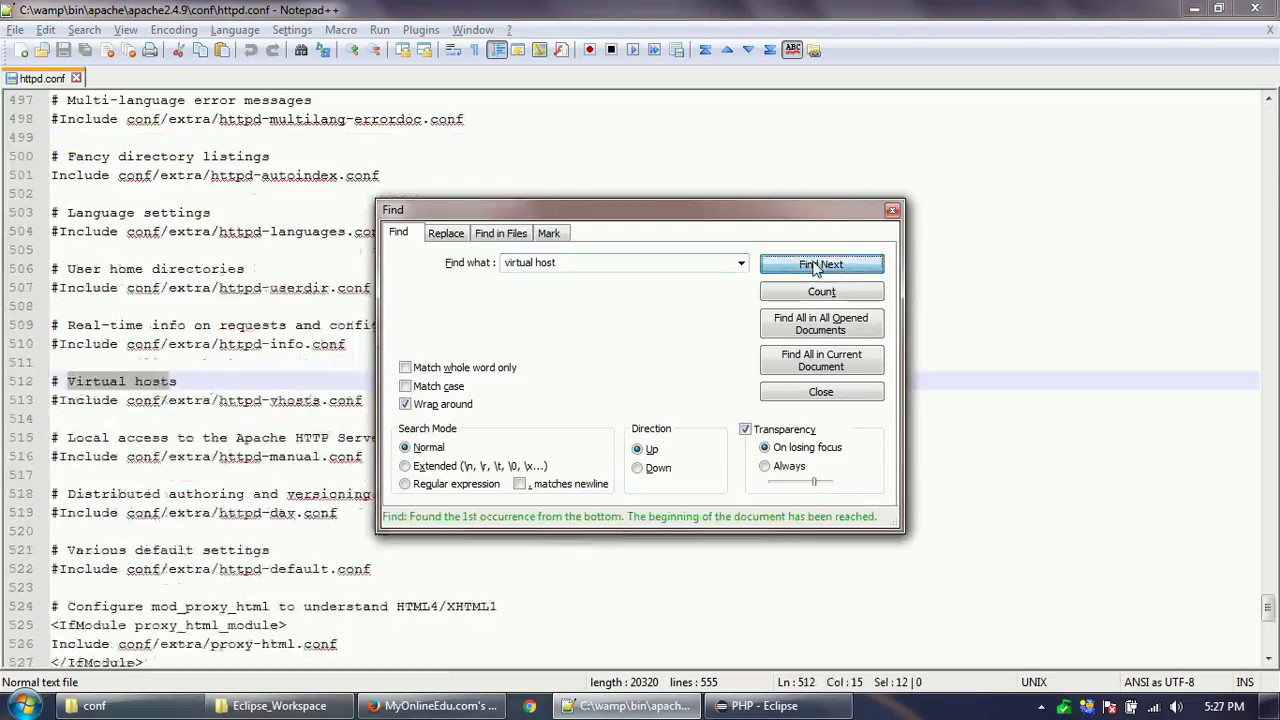1280x720 pixels.
Task: Expand the Find what history dropdown
Action: click(741, 263)
